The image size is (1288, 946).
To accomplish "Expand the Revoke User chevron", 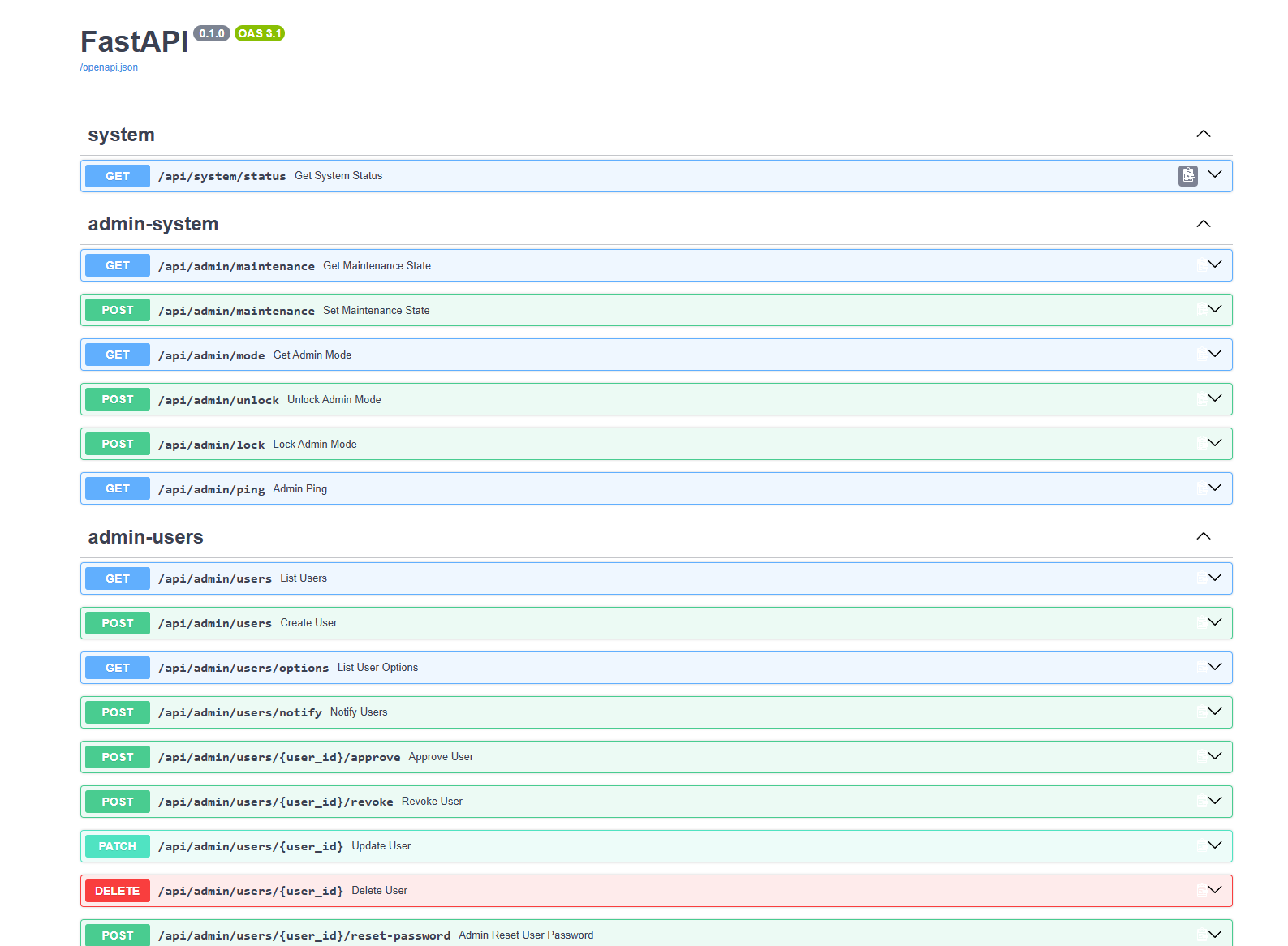I will point(1215,801).
